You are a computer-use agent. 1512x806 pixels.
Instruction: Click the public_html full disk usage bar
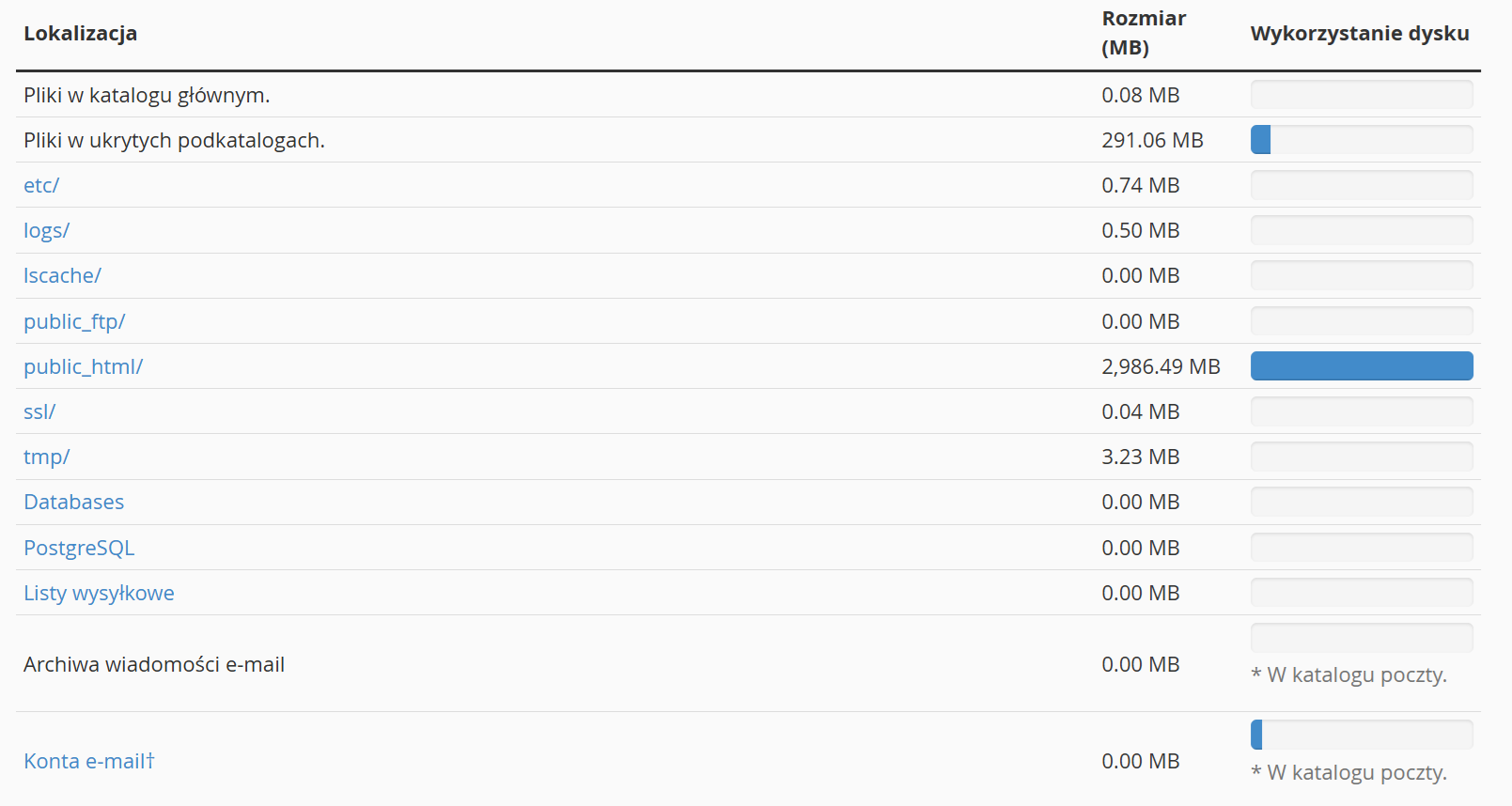click(1362, 366)
